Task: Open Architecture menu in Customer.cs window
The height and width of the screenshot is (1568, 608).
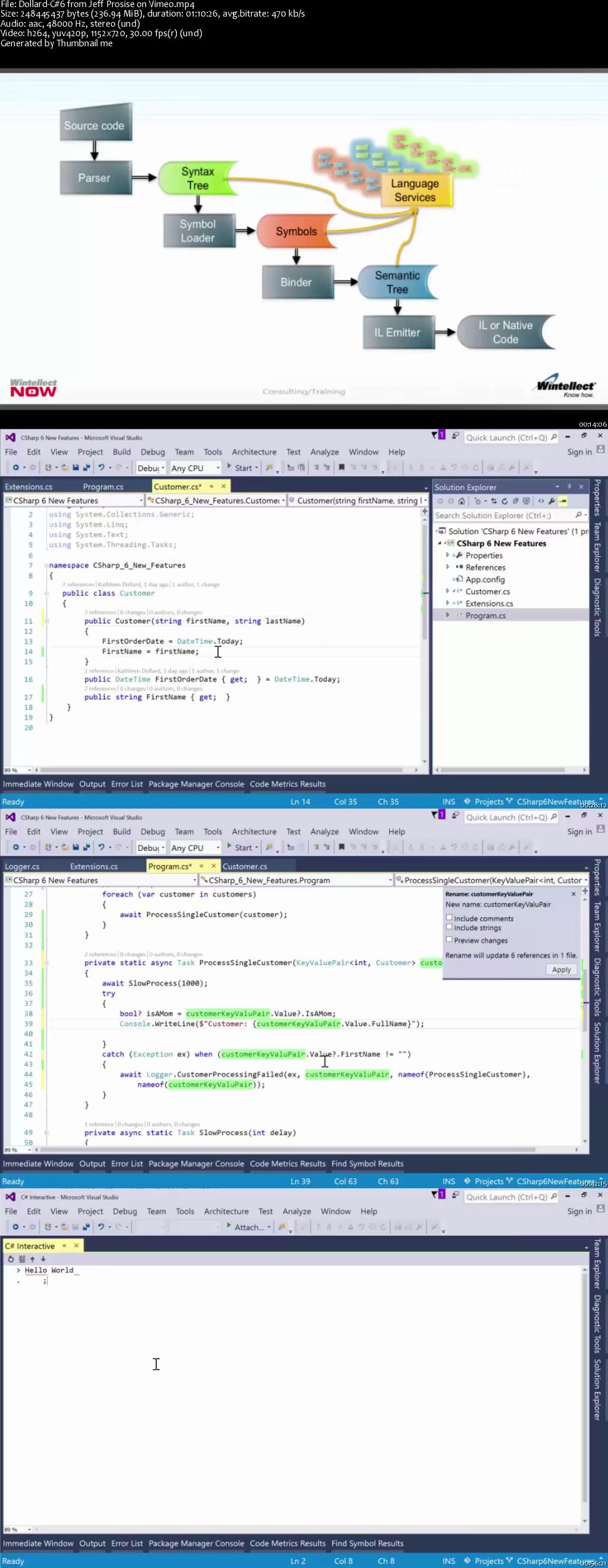Action: pyautogui.click(x=254, y=451)
